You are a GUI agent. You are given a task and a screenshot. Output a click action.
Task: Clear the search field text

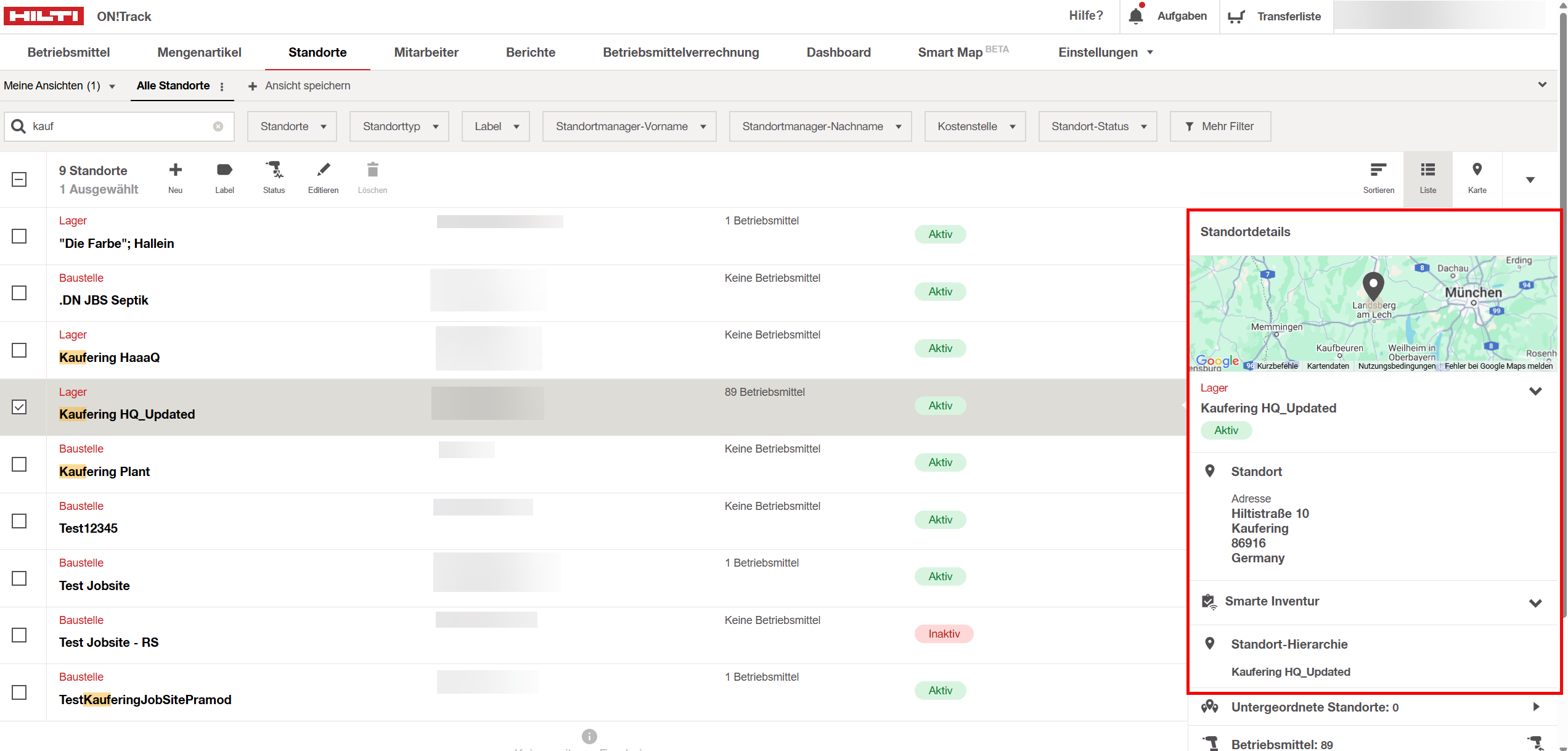point(218,126)
